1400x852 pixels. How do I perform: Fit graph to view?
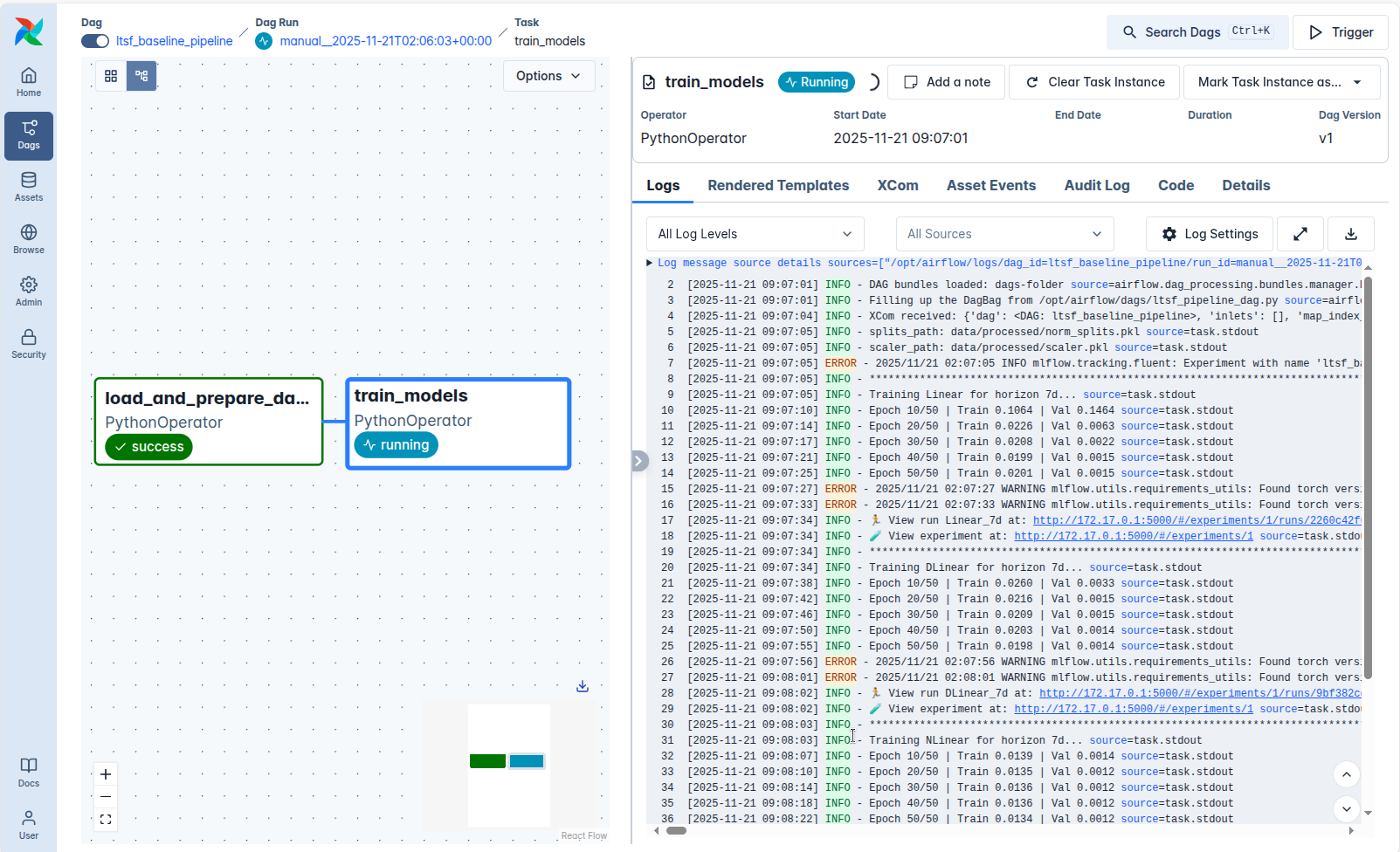106,819
